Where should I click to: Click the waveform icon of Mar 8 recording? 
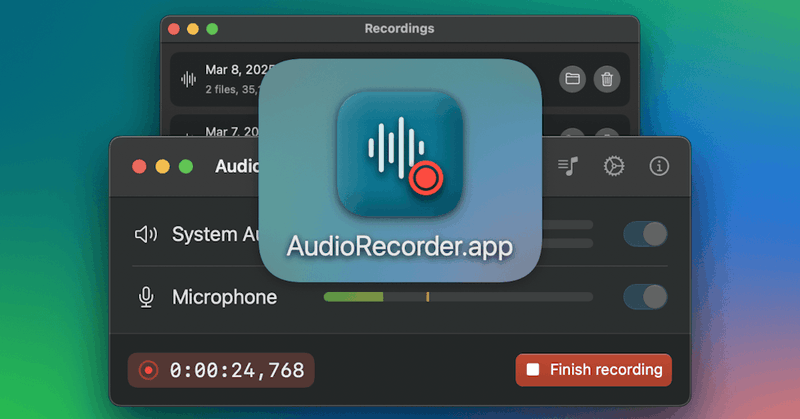click(x=188, y=79)
